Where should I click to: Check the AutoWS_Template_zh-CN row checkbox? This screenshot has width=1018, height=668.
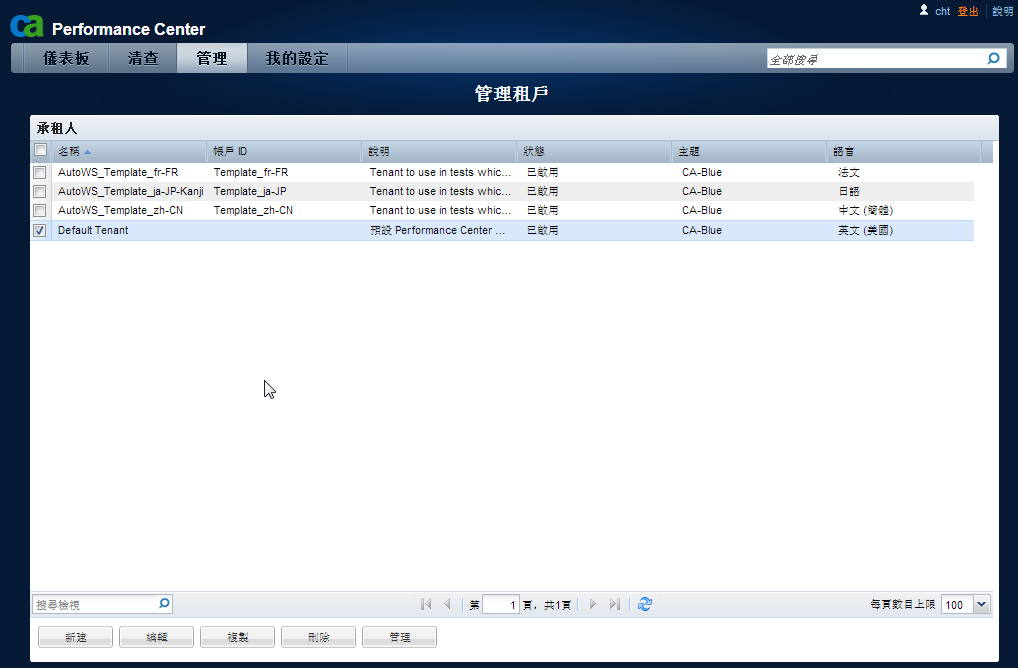coord(40,210)
